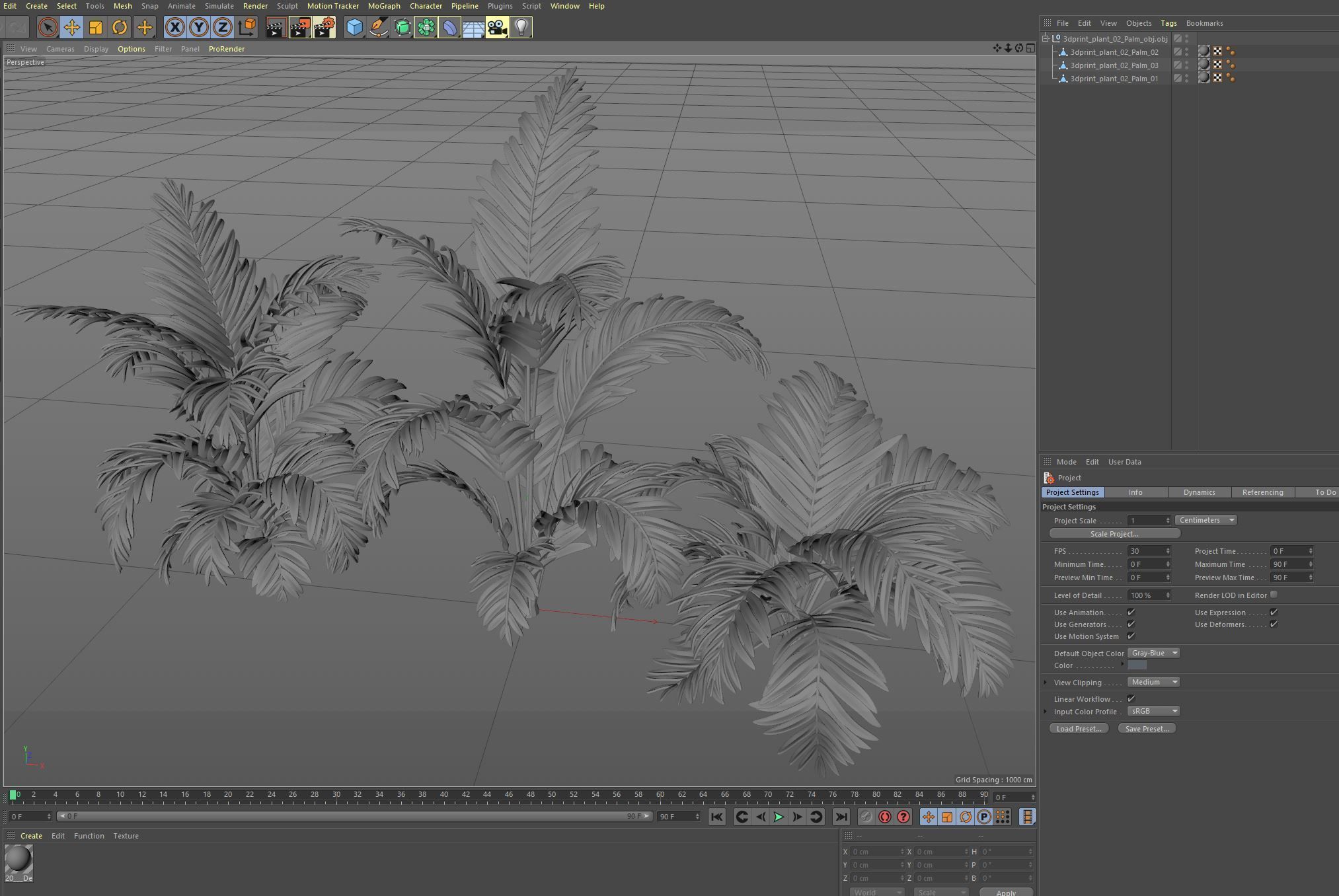Image resolution: width=1339 pixels, height=896 pixels.
Task: Open Default Object Color dropdown
Action: (x=1153, y=653)
